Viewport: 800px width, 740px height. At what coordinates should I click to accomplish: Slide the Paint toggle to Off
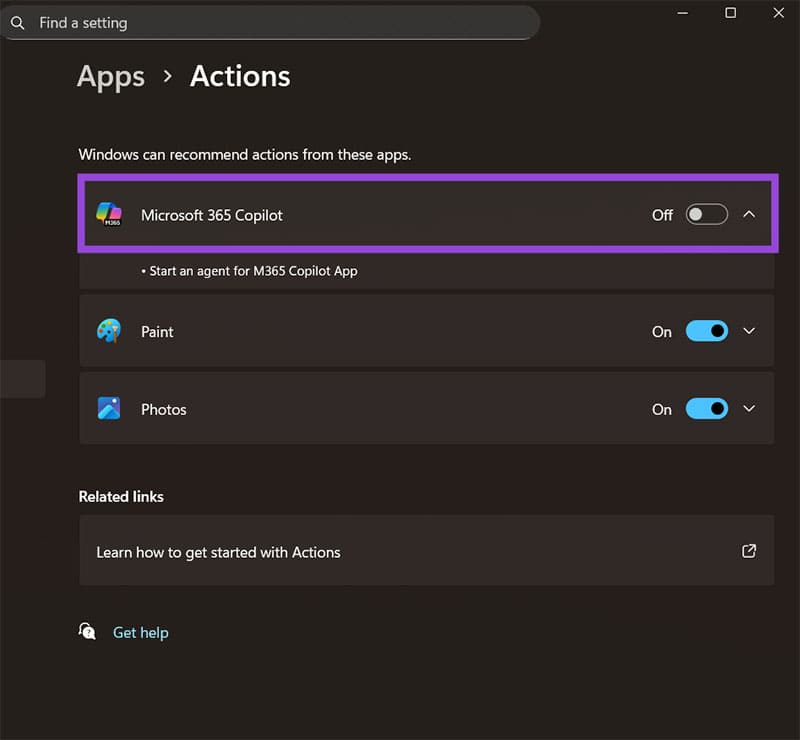pos(709,331)
